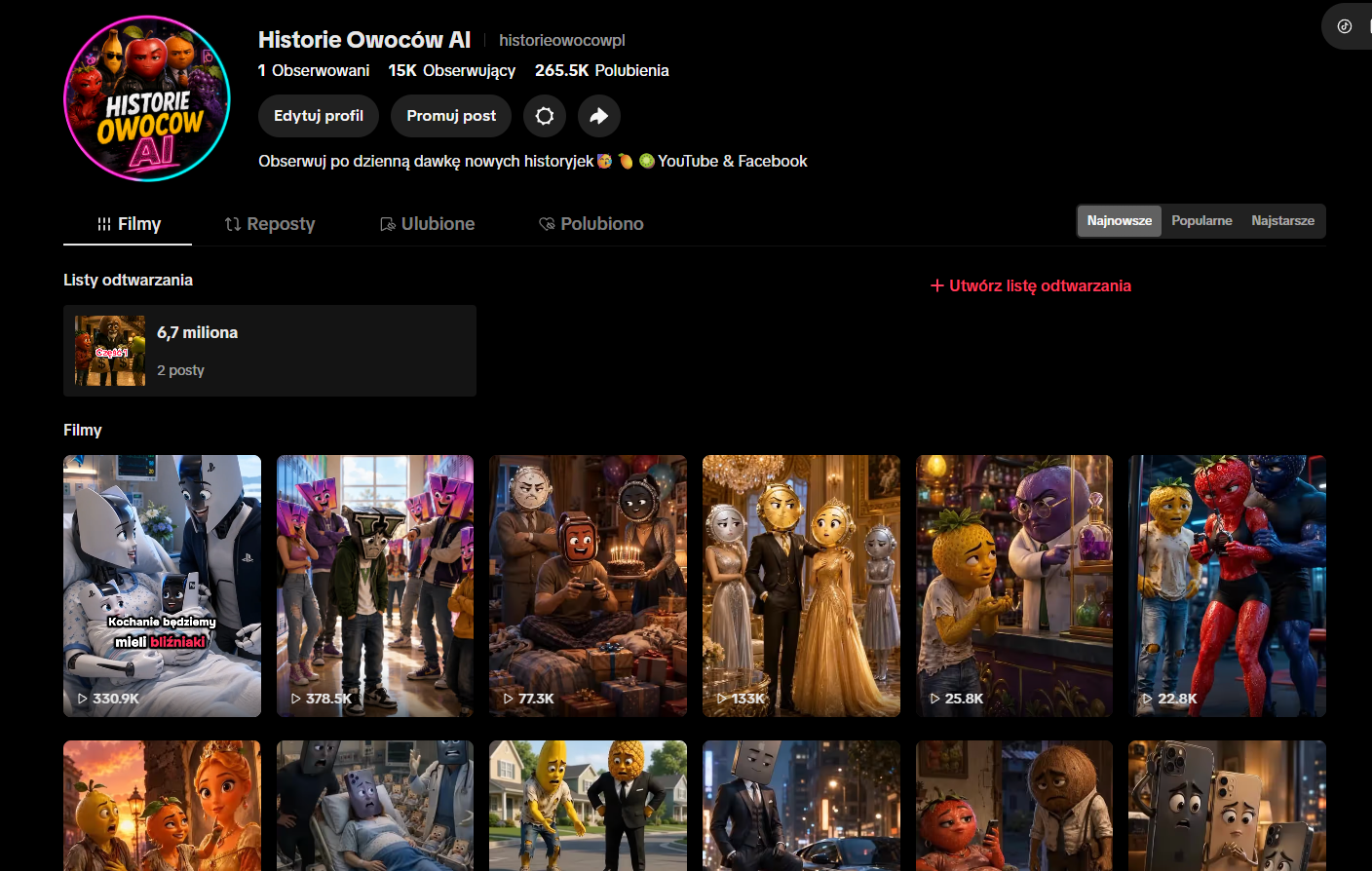The image size is (1372, 871).
Task: Open second-row video with sad coconut character
Action: (1014, 806)
